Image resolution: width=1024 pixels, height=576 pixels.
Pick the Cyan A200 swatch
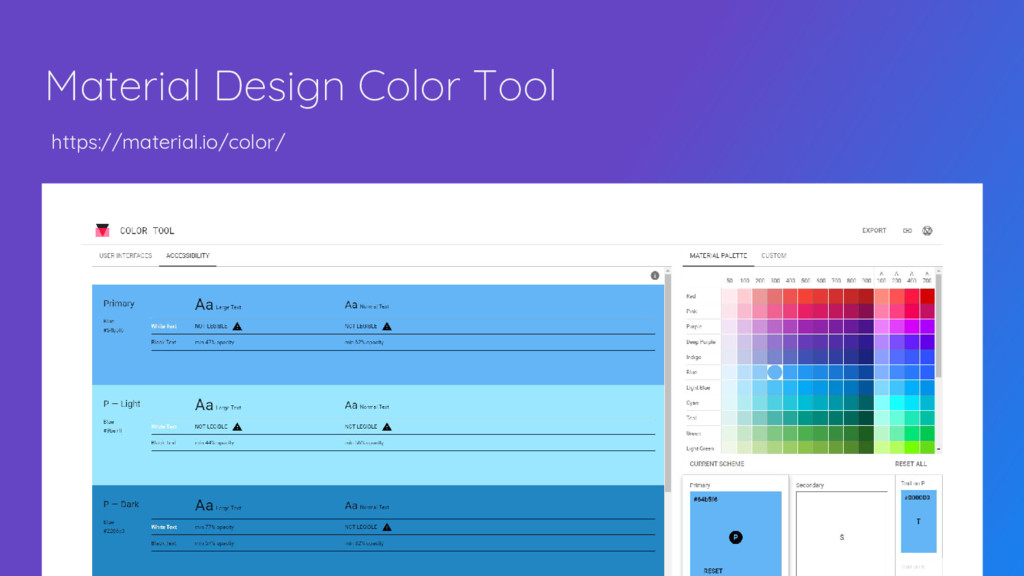point(897,403)
